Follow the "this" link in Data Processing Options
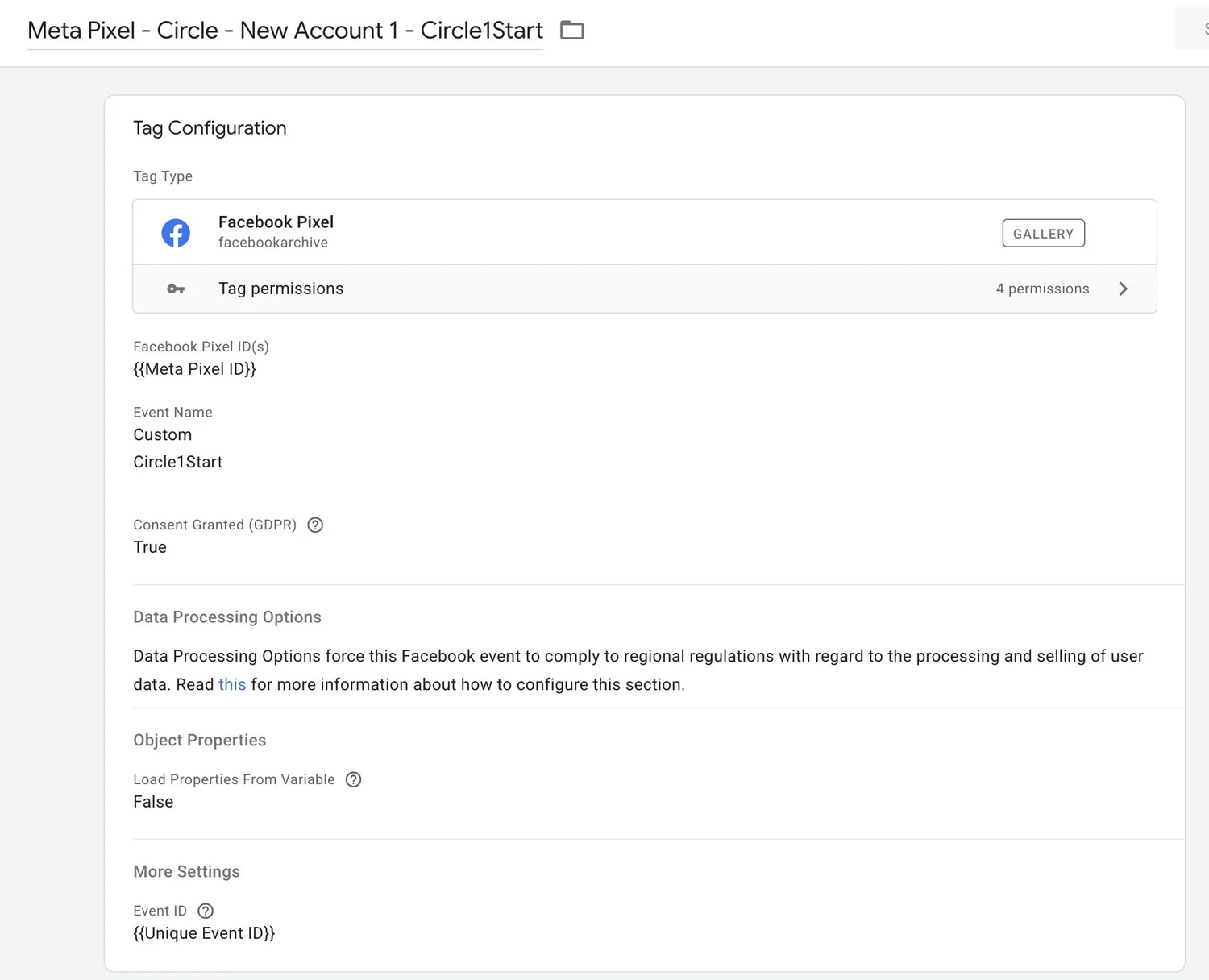Screen dimensions: 1209x980 232,684
